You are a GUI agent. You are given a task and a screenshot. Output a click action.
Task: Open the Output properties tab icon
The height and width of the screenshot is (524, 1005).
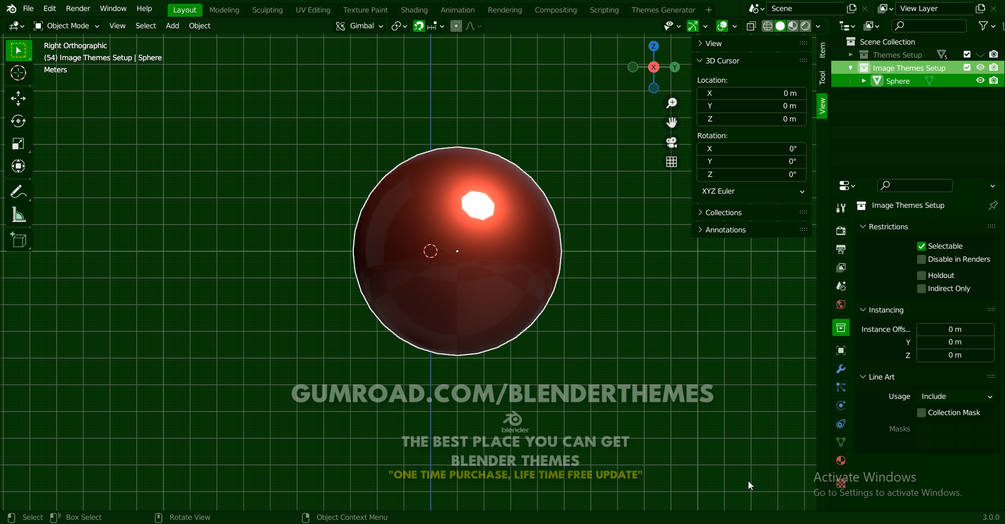pyautogui.click(x=841, y=249)
